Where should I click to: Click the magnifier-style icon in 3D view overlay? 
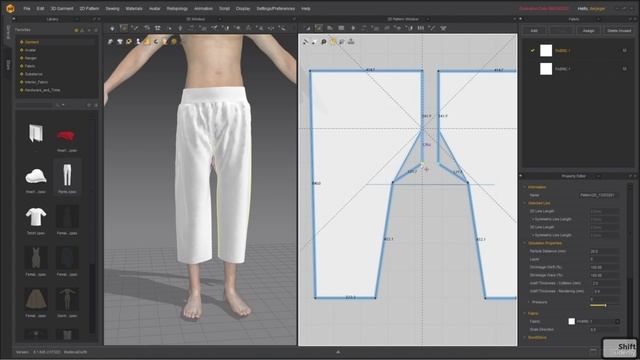[x=129, y=42]
